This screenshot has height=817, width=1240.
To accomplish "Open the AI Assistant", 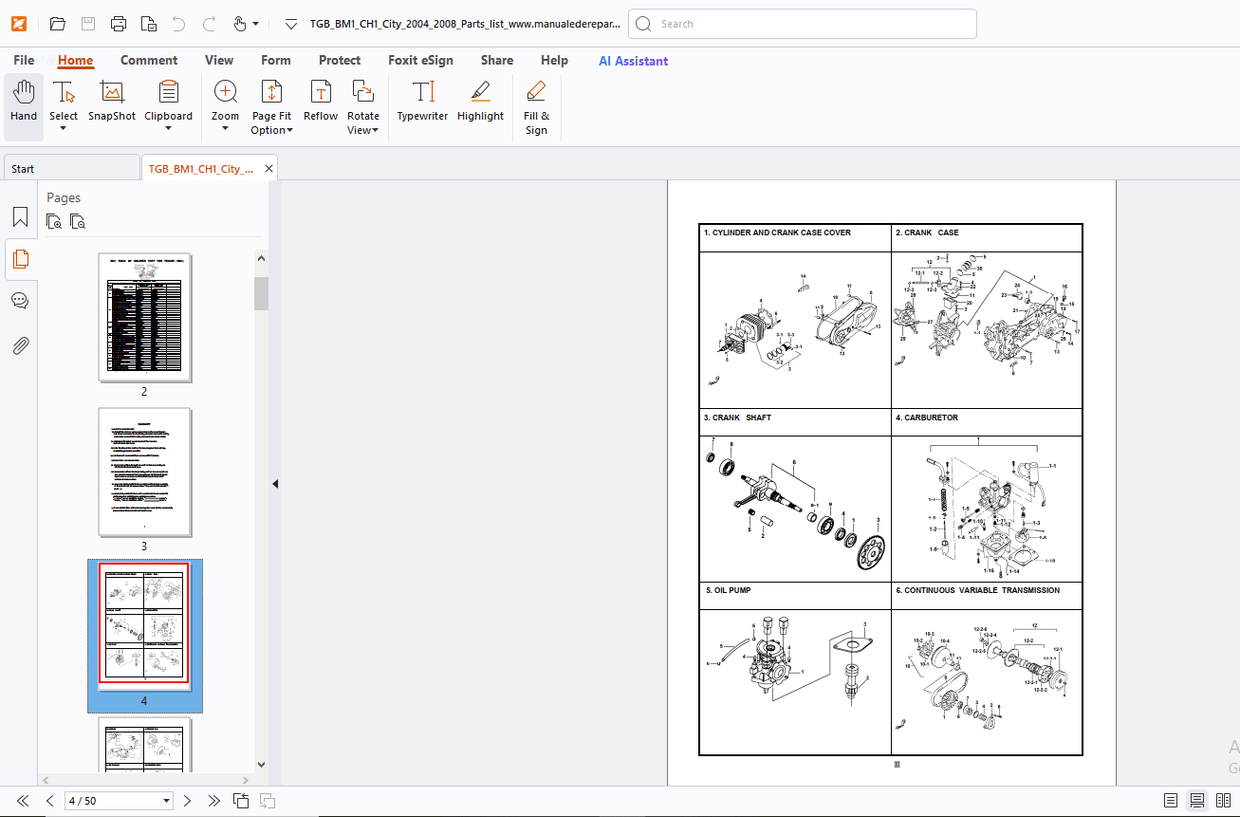I will tap(633, 61).
